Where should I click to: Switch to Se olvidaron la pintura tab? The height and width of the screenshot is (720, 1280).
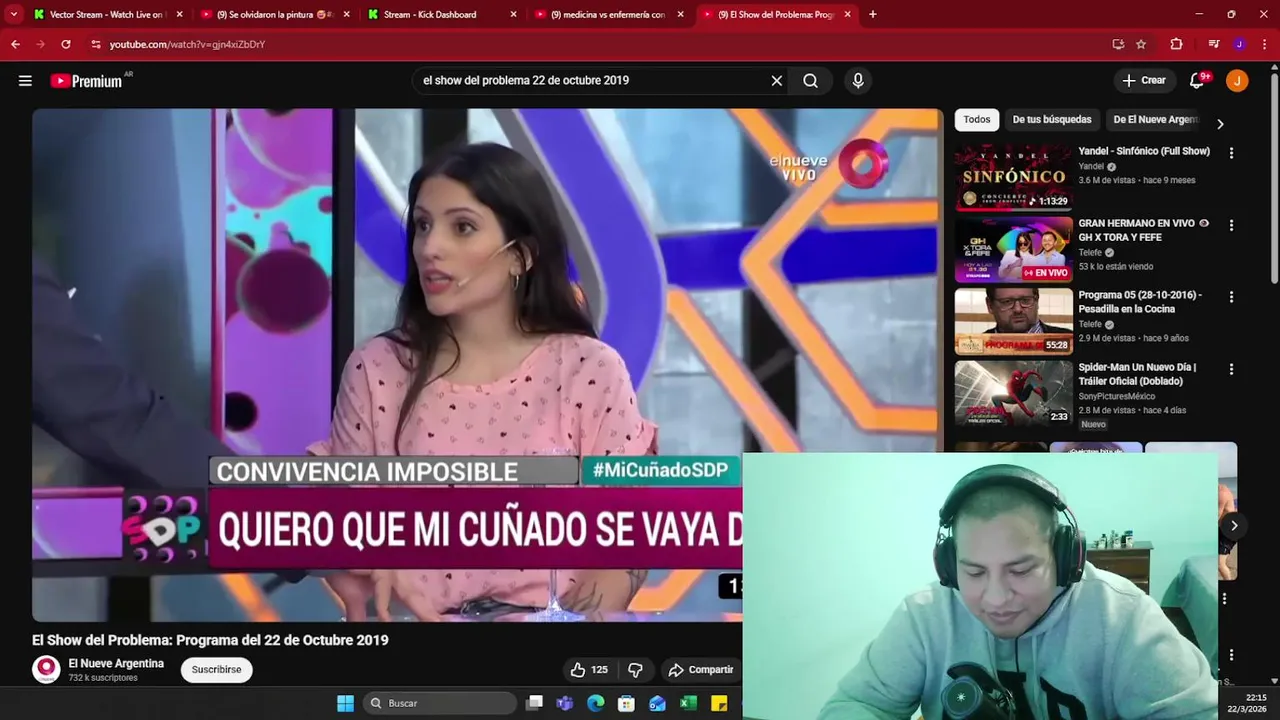[274, 14]
